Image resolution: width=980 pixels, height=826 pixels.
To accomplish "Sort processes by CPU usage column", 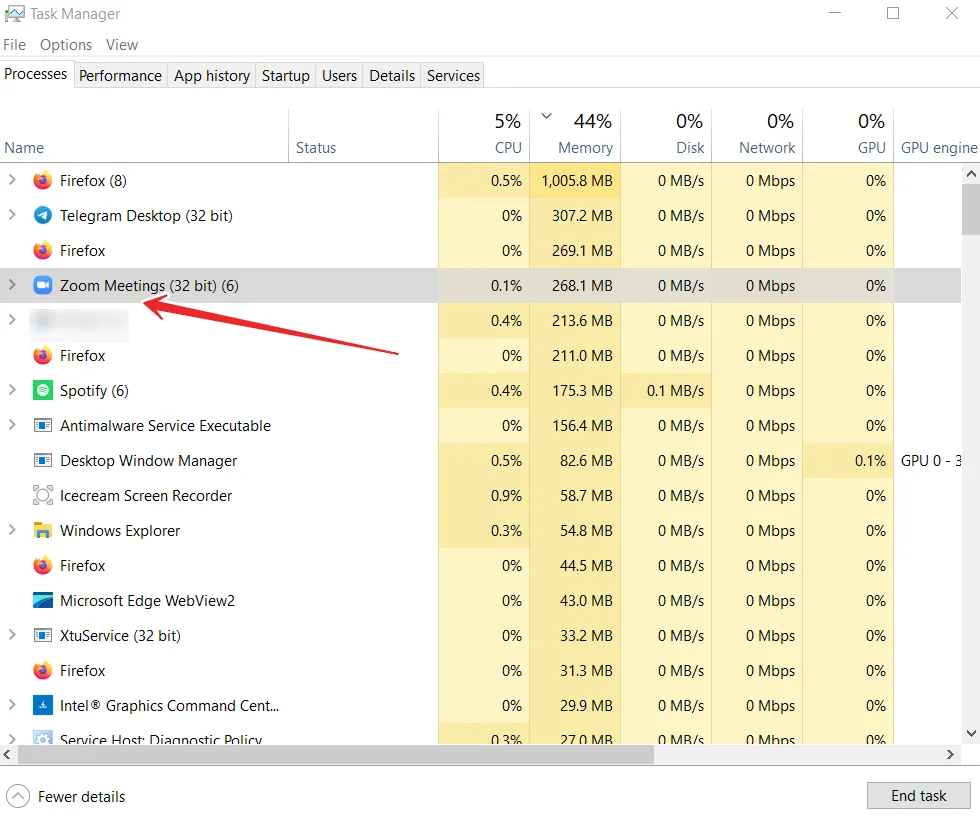I will tap(484, 136).
